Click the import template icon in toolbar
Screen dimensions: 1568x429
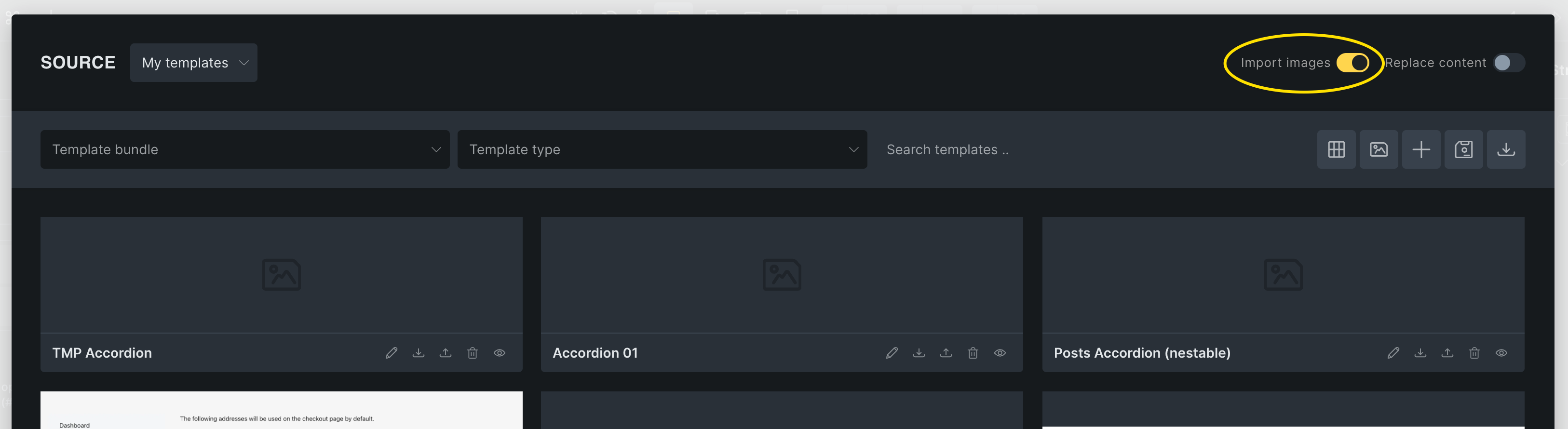click(x=1506, y=149)
